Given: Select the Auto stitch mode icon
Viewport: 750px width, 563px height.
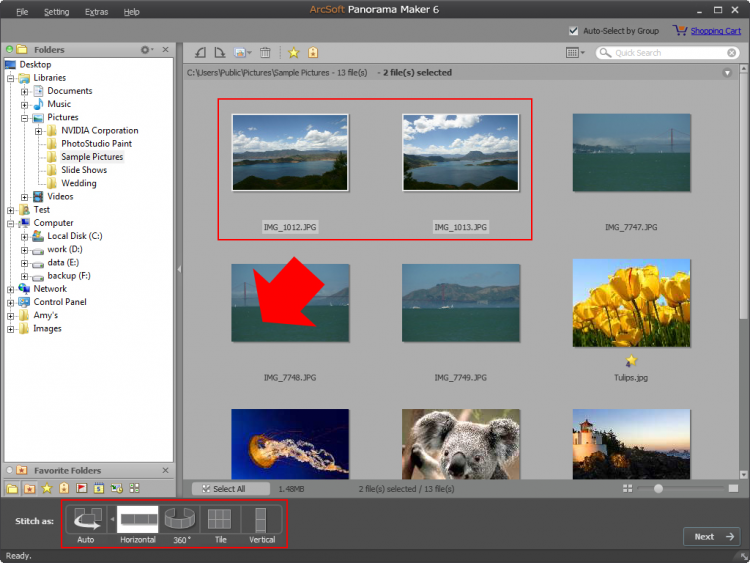Looking at the screenshot, I should pyautogui.click(x=86, y=519).
